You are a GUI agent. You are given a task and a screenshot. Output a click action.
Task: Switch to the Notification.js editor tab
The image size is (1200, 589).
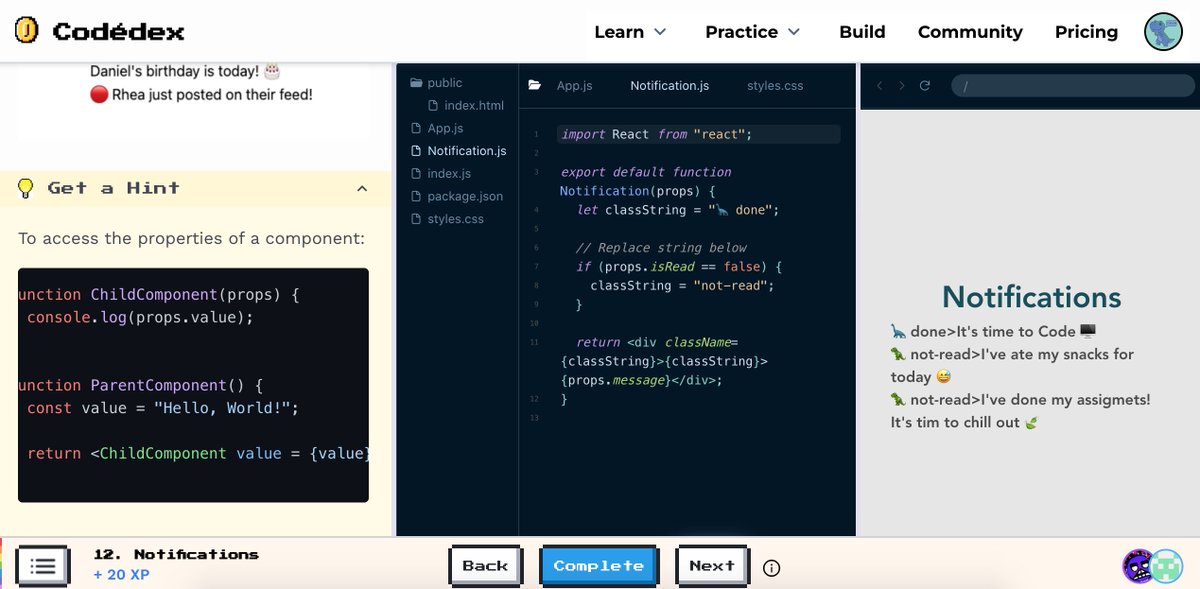click(669, 86)
